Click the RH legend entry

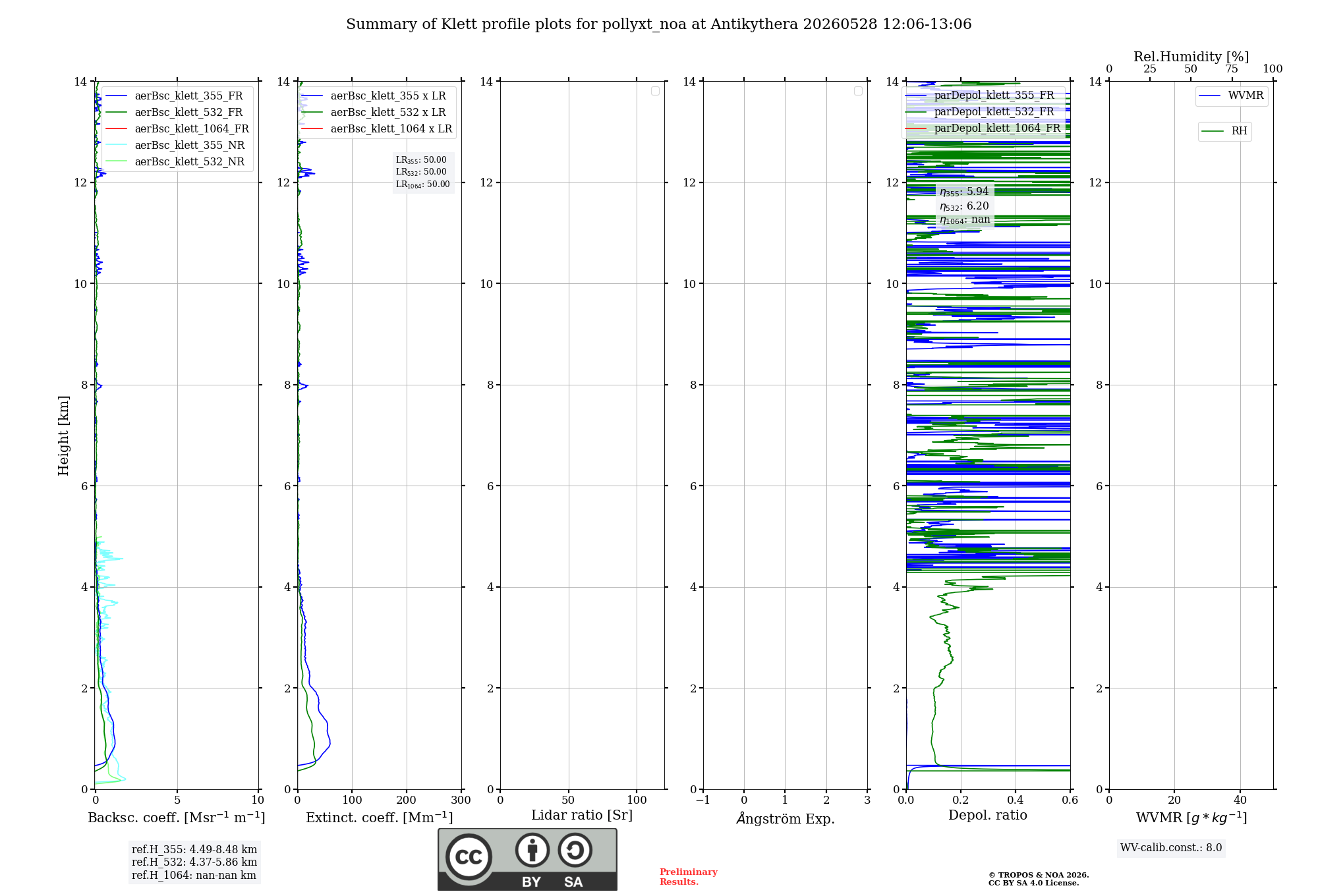(1225, 131)
